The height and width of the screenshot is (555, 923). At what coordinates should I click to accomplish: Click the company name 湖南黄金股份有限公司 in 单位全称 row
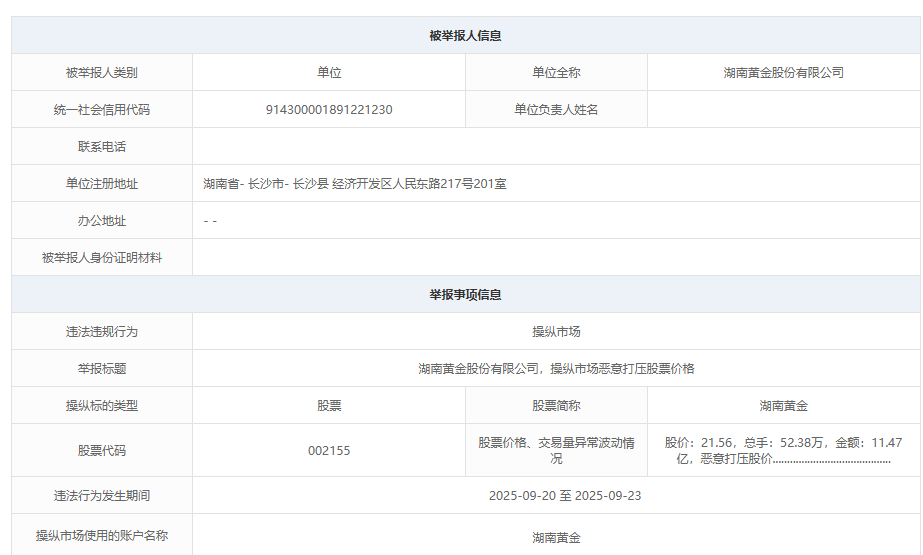point(783,72)
